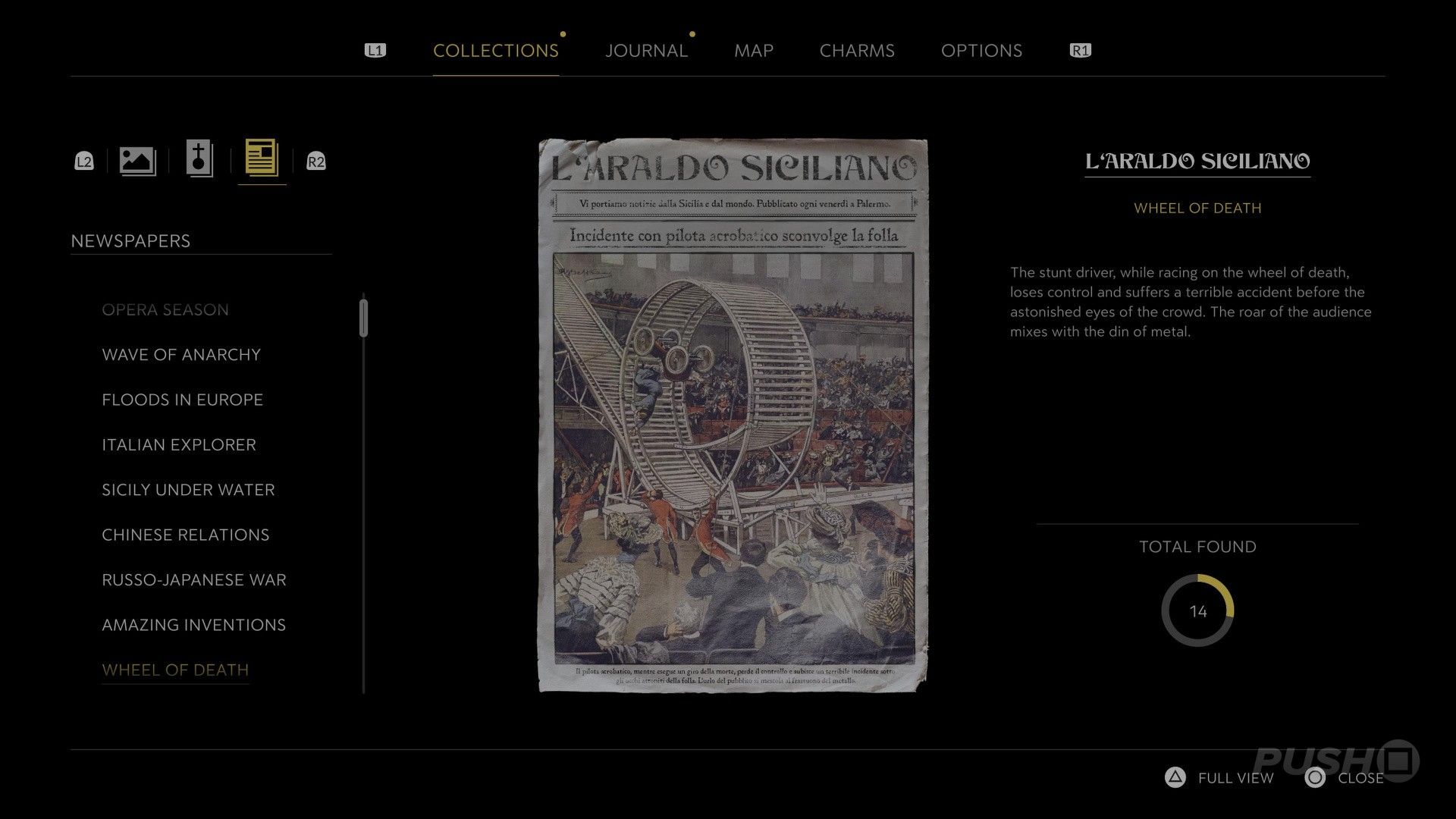
Task: Select the newspapers collection icon
Action: tap(262, 159)
